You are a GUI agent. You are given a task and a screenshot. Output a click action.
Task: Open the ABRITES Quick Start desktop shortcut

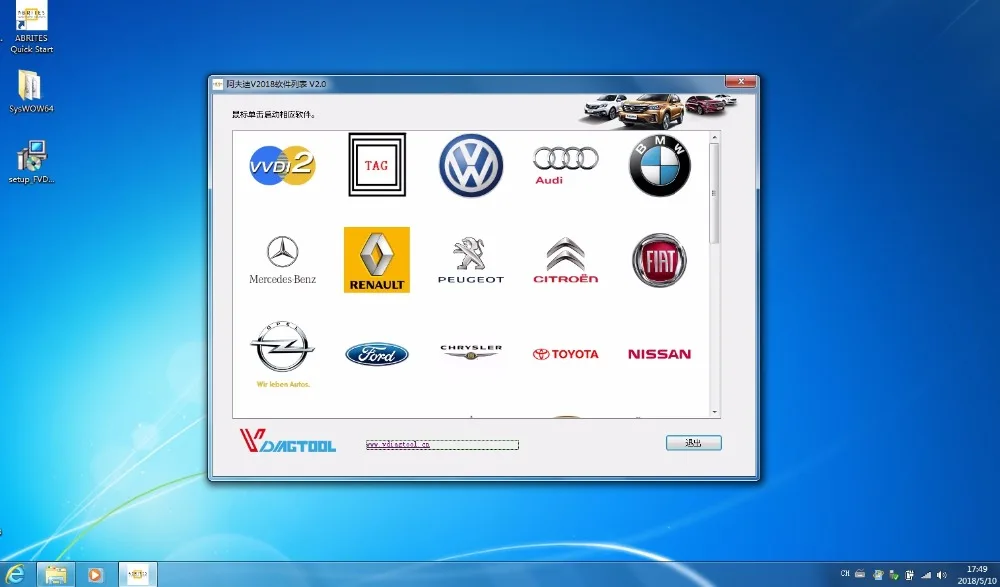[31, 27]
